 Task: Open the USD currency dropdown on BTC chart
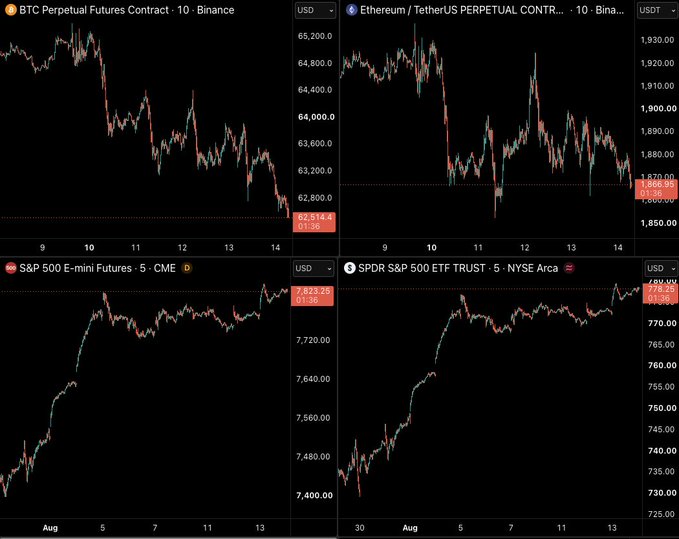point(315,10)
